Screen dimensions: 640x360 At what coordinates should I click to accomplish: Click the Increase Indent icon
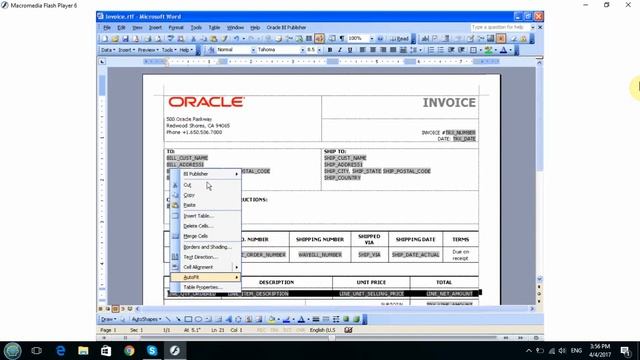tap(461, 50)
